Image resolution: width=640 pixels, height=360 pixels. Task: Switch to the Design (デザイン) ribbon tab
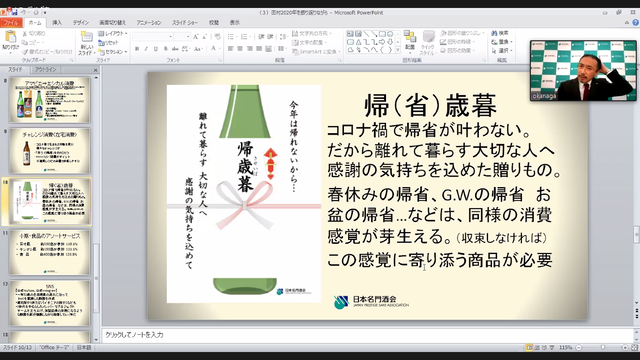pos(80,23)
